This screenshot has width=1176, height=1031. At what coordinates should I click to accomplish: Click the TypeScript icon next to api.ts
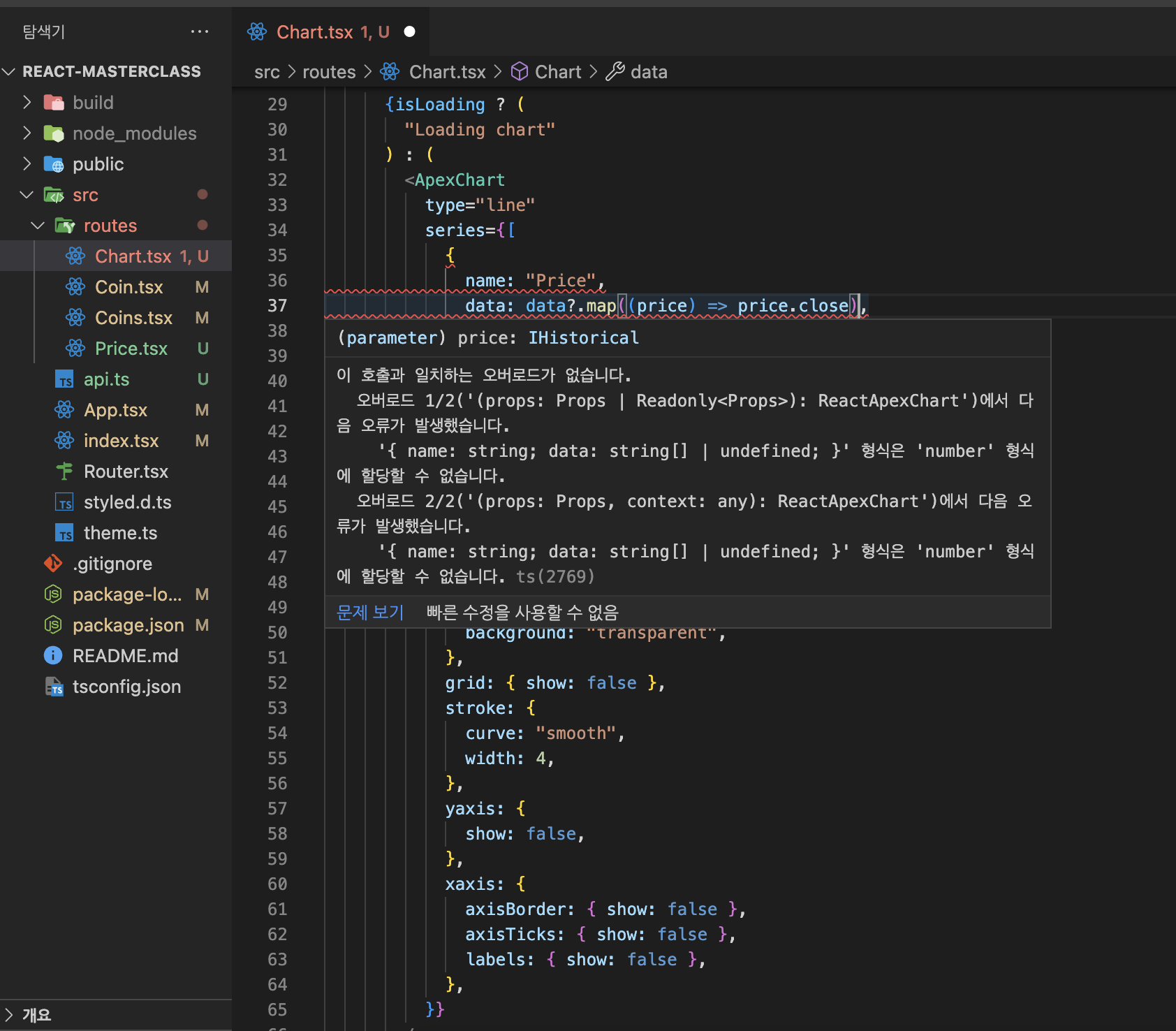pyautogui.click(x=64, y=379)
